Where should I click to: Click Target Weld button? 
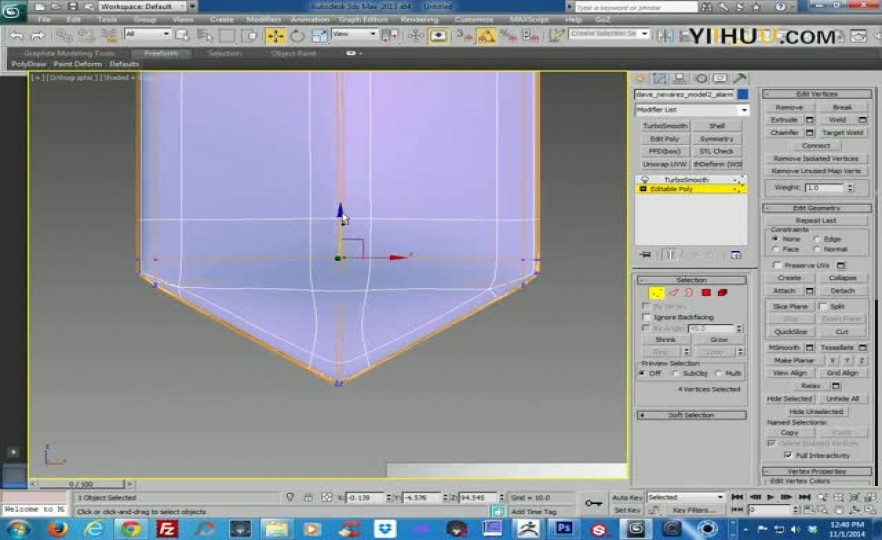pos(842,133)
